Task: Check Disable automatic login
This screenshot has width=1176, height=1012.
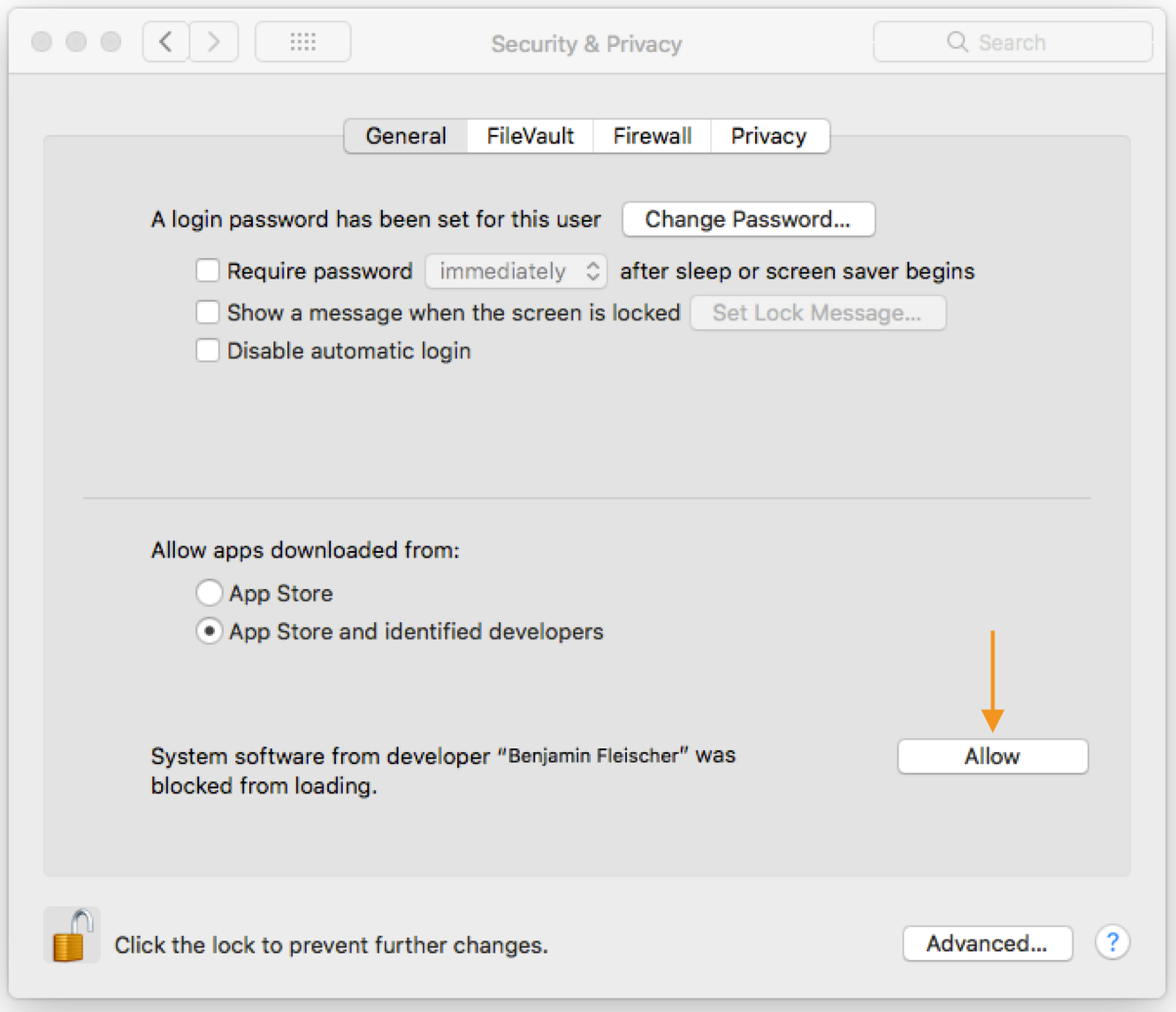Action: (207, 351)
